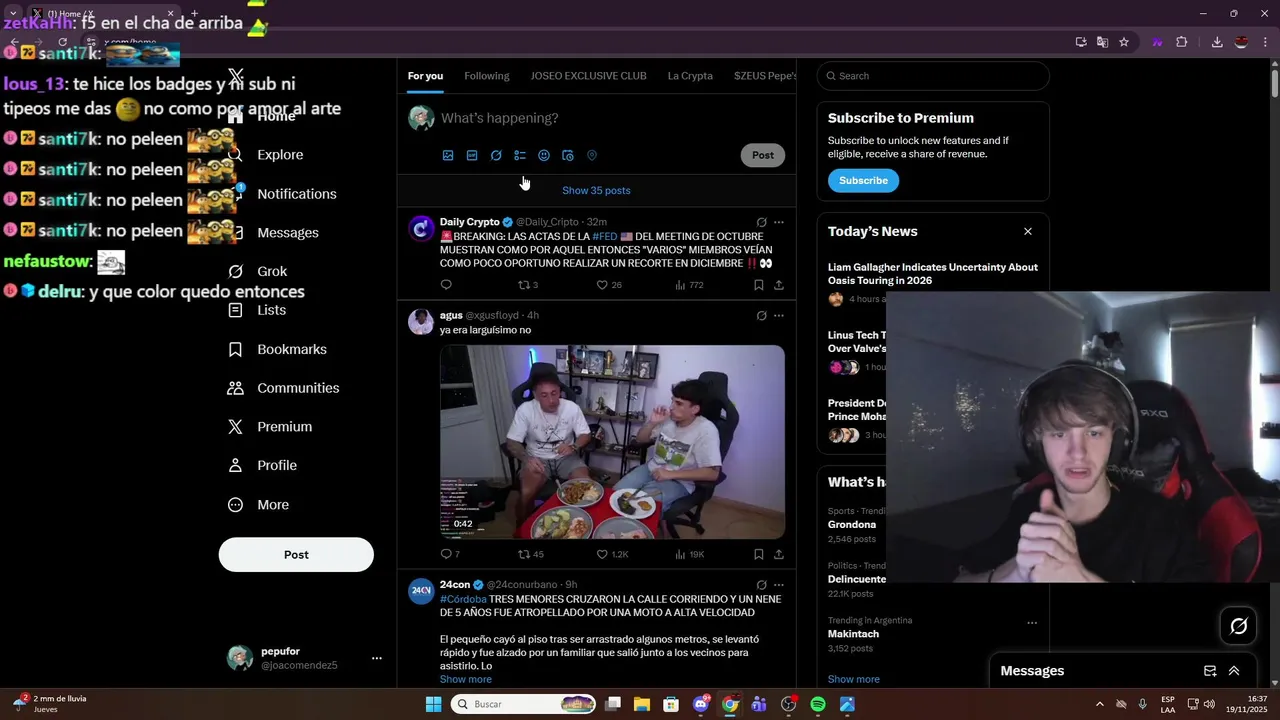Click the Grok enhance icon in composer
Screen dimensions: 1280x720
[x=496, y=156]
